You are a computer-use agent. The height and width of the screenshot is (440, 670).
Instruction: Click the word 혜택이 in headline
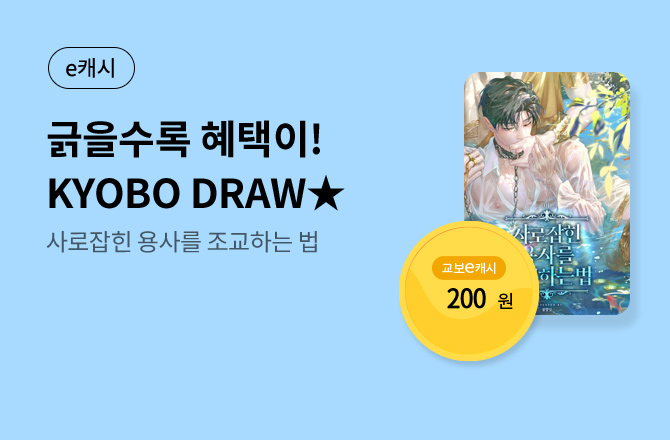tap(255, 139)
